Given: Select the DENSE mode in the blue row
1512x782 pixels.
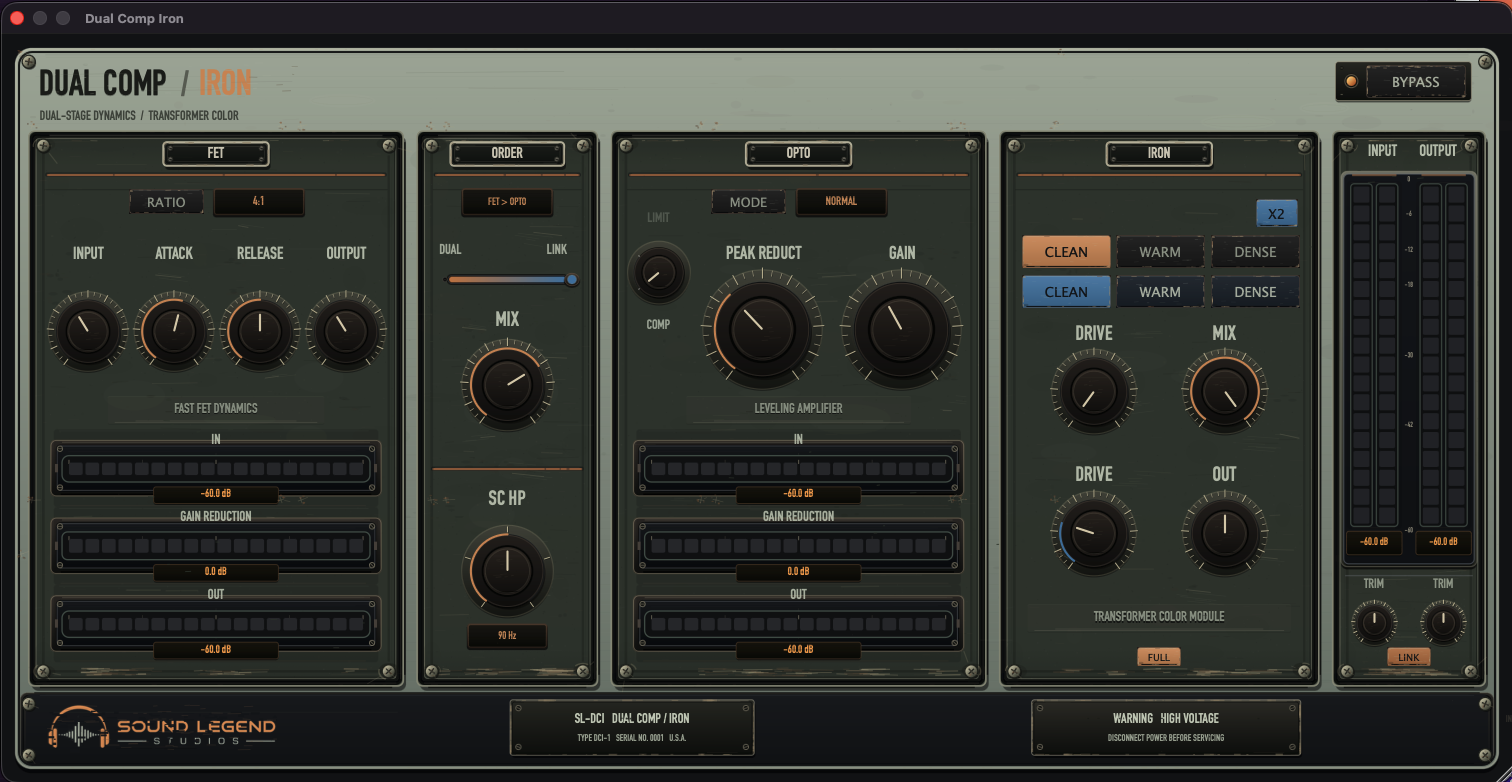Looking at the screenshot, I should (x=1255, y=292).
